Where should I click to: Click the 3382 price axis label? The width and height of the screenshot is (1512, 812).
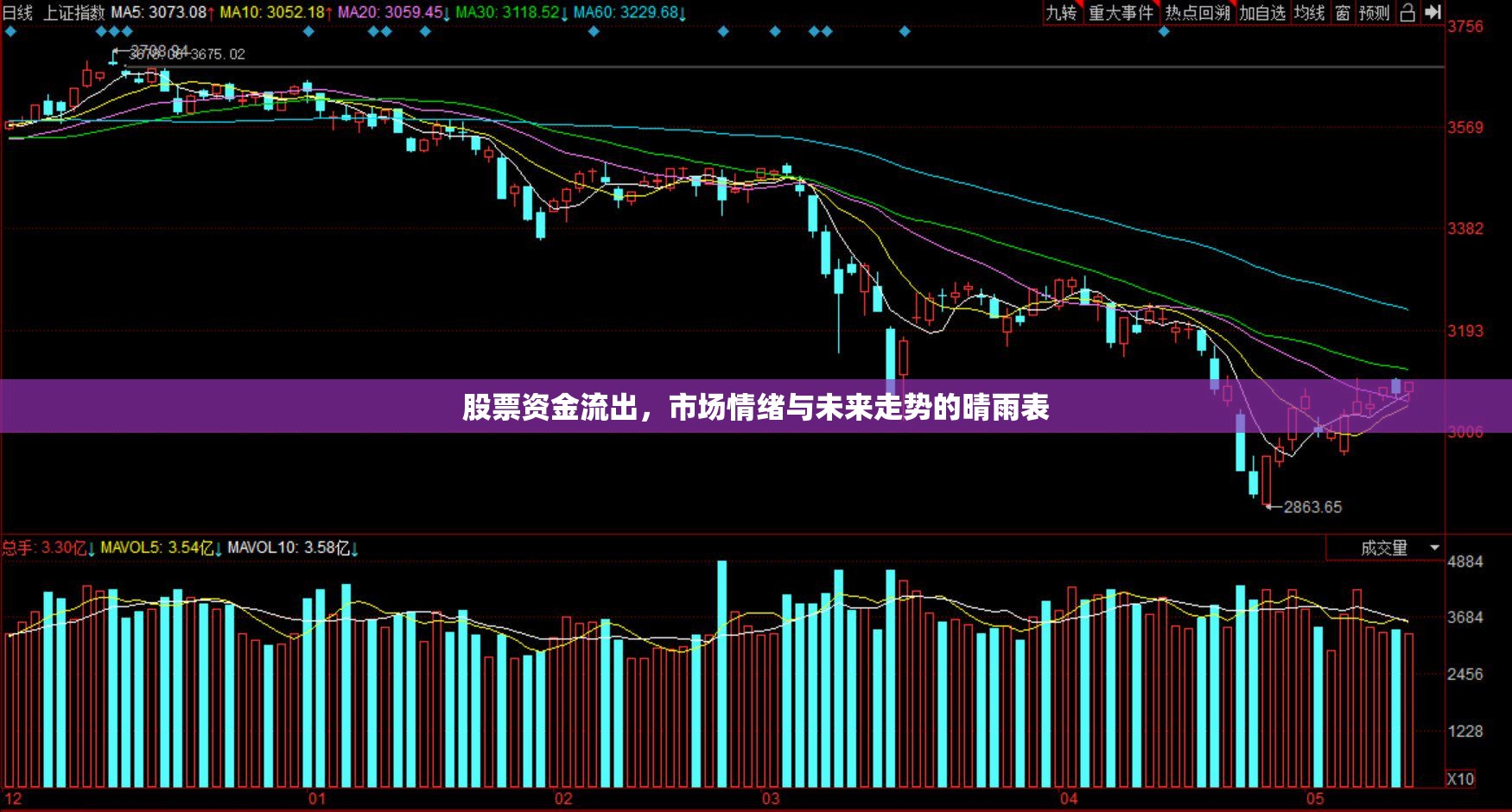pos(1465,228)
